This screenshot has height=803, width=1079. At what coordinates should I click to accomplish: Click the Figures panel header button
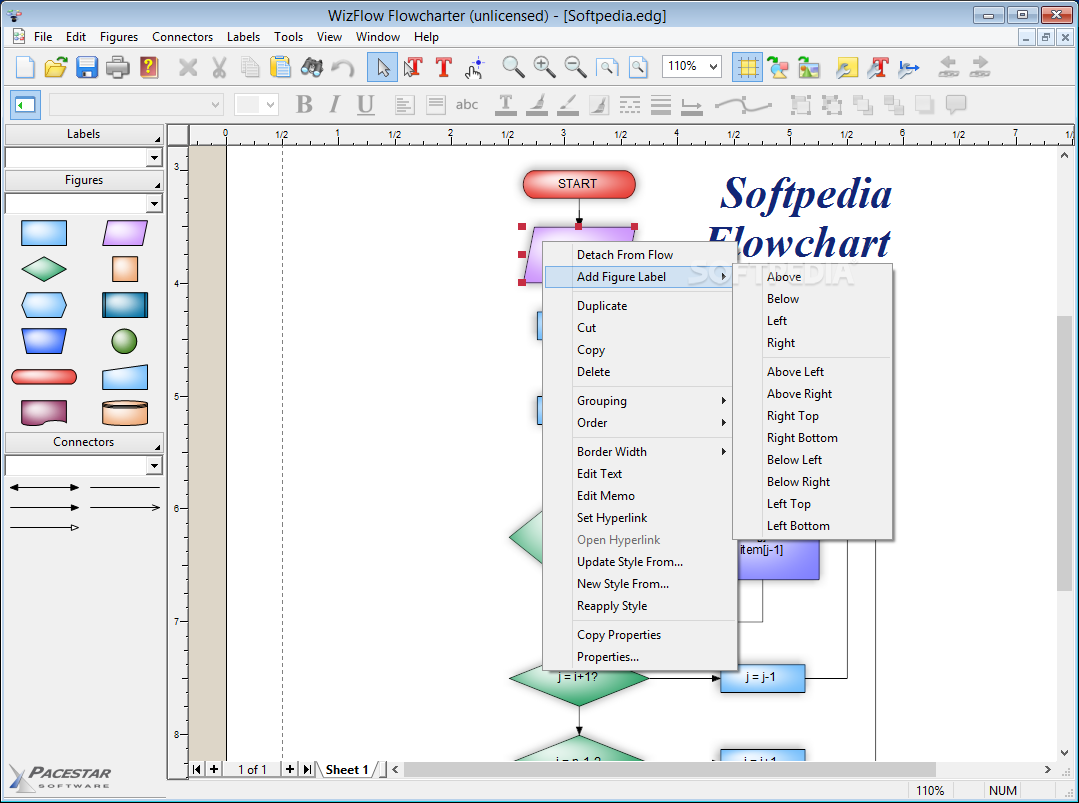[x=83, y=180]
